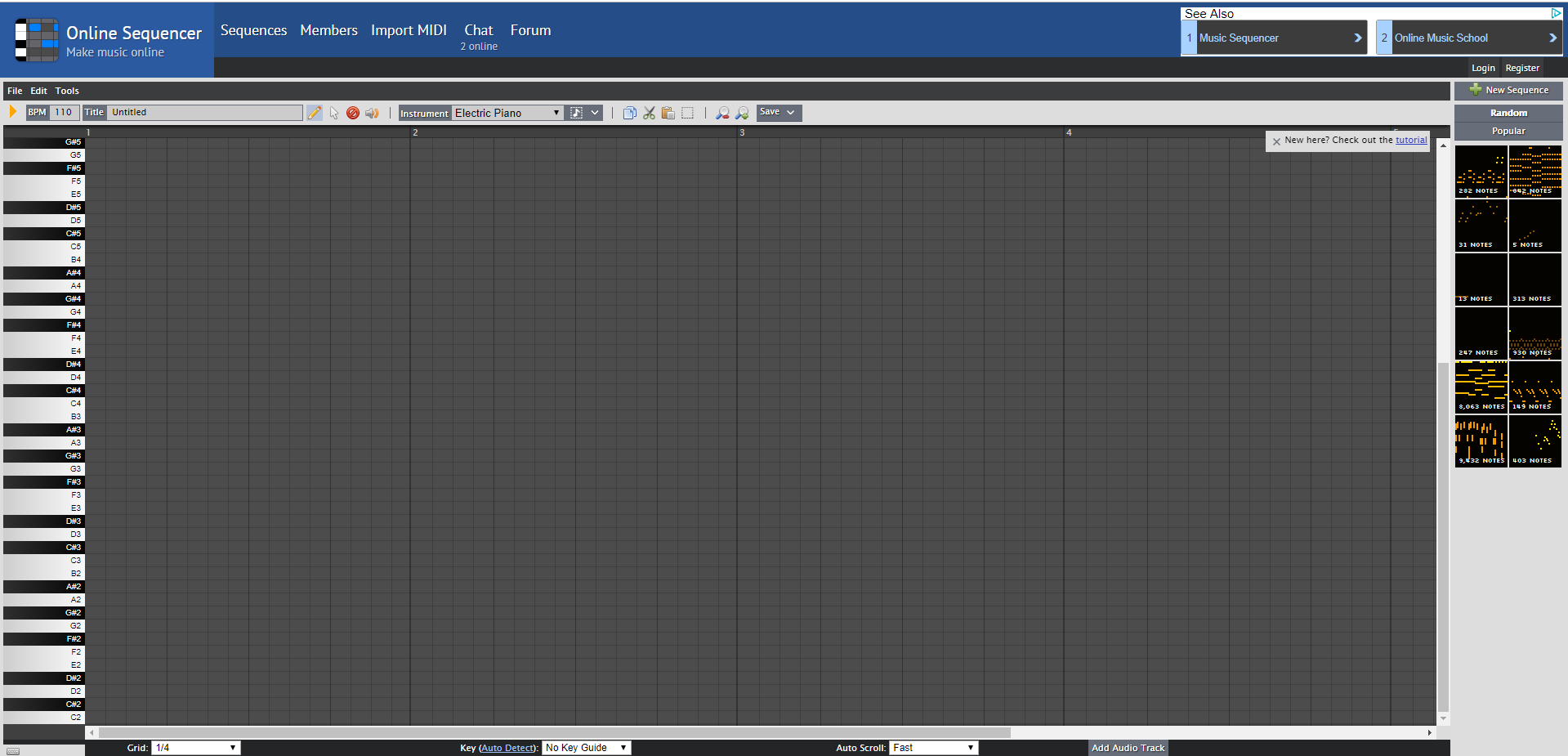Open the instrument note settings icon
Viewport: 1568px width, 756px height.
click(x=576, y=113)
